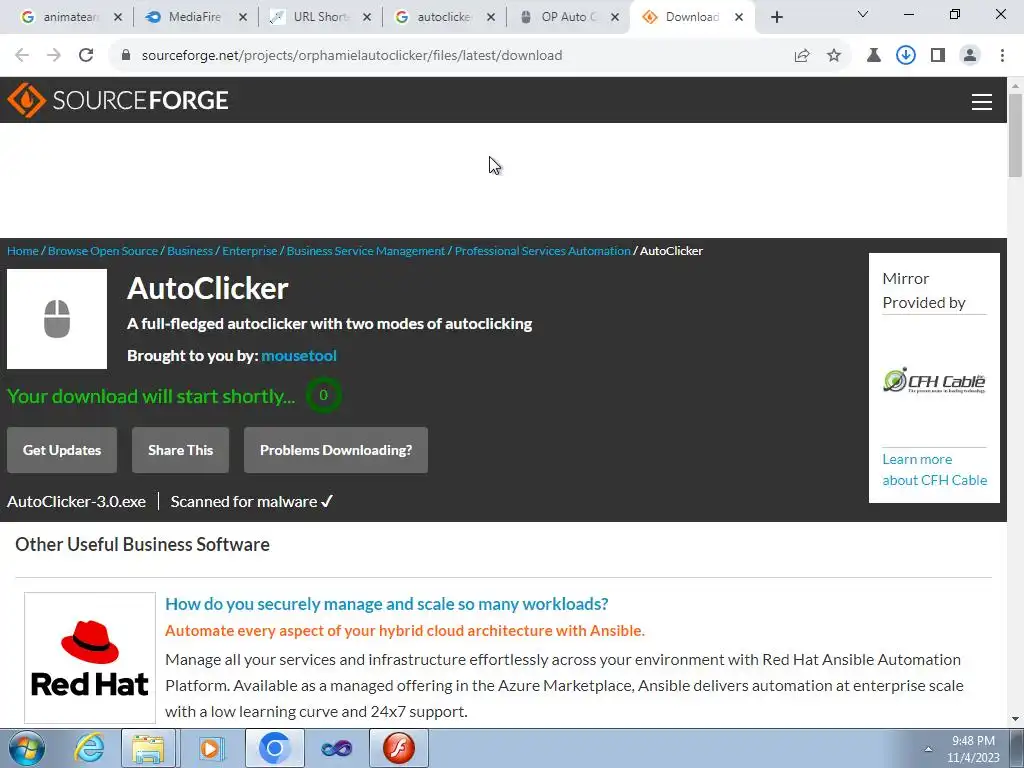
Task: Open Chrome three-dot menu
Action: click(x=1002, y=56)
